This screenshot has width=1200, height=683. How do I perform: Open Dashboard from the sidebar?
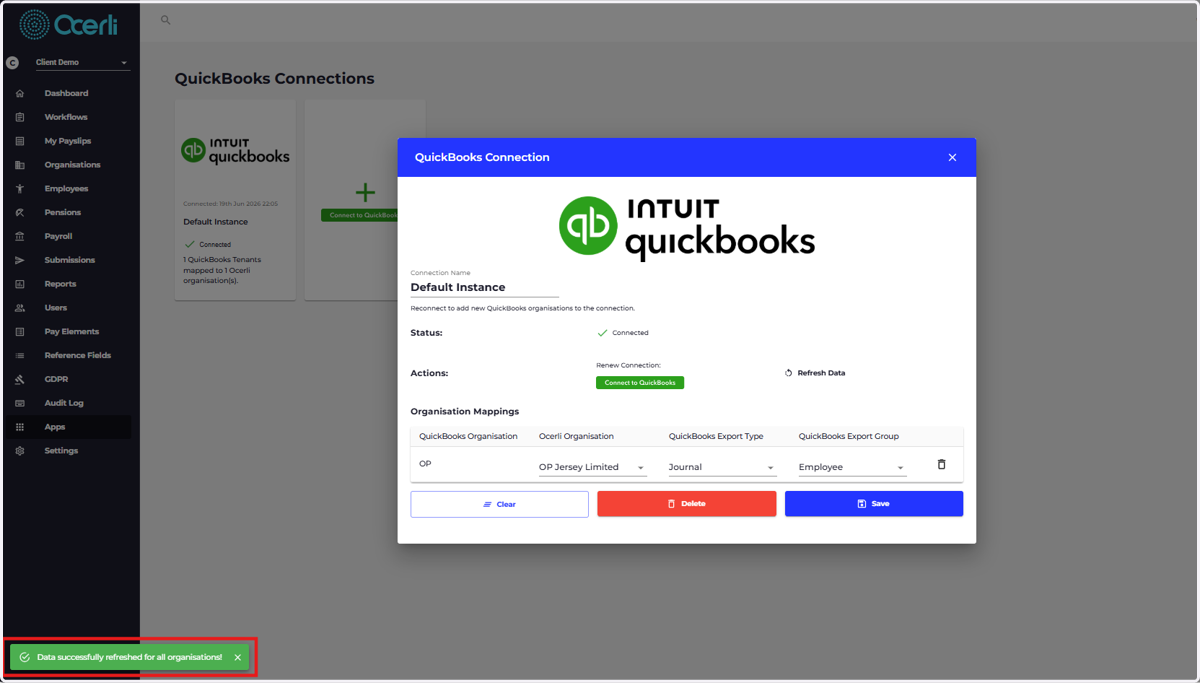coord(66,93)
